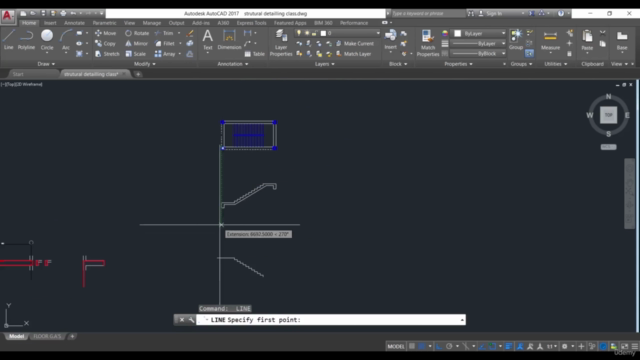
Task: Click the Copy tool
Action: tap(105, 43)
